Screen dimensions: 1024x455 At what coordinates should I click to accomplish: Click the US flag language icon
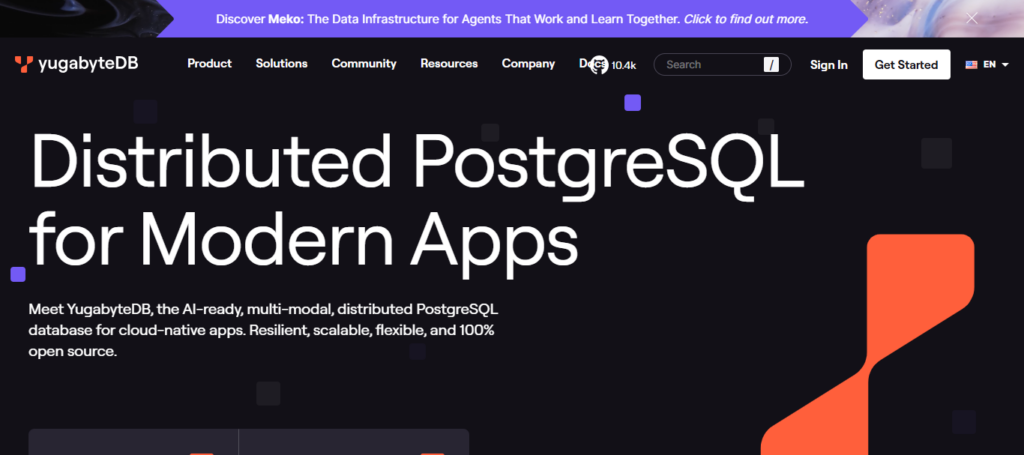tap(971, 65)
